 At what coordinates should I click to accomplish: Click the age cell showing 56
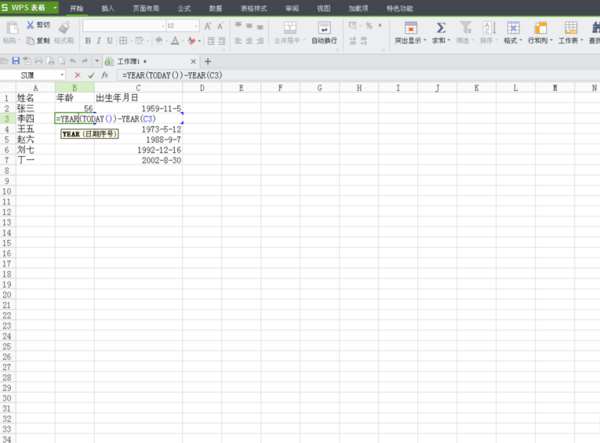click(x=75, y=109)
